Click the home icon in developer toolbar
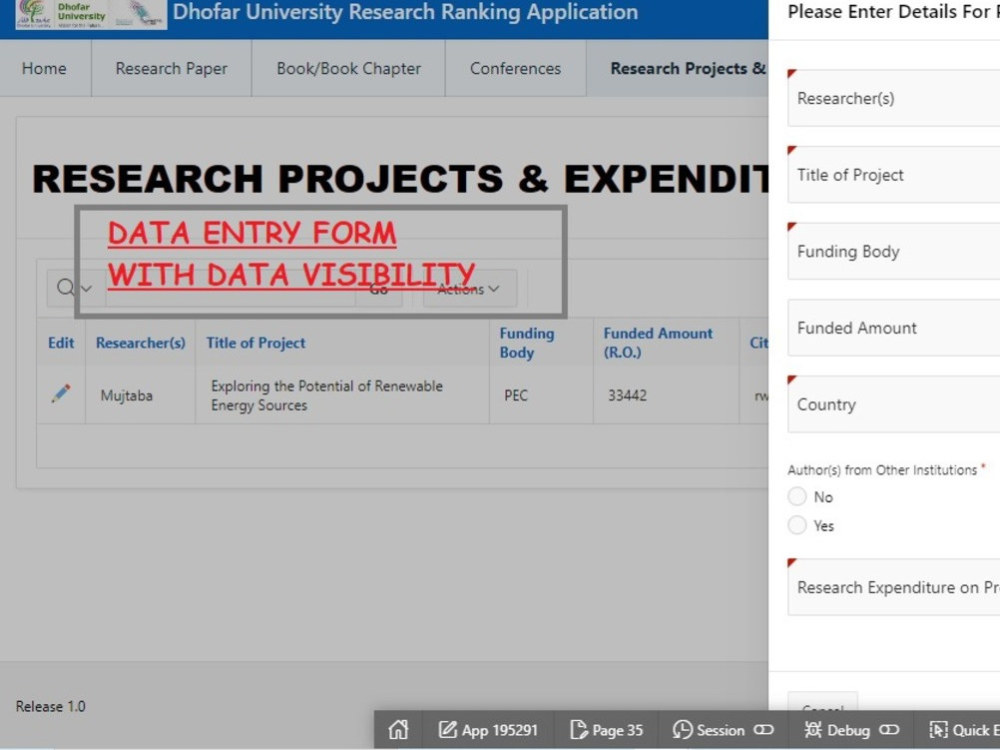Image resolution: width=1000 pixels, height=750 pixels. tap(398, 730)
